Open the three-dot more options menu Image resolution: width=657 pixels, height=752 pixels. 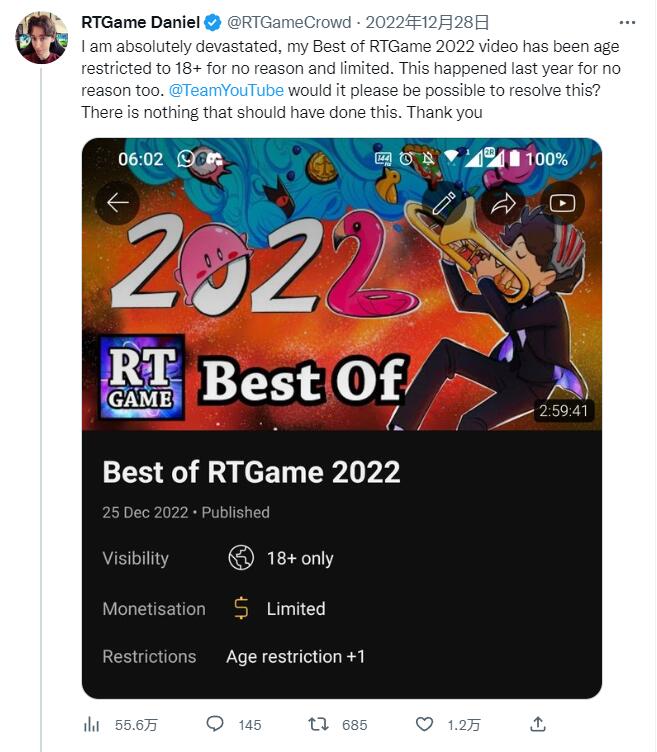[x=627, y=23]
